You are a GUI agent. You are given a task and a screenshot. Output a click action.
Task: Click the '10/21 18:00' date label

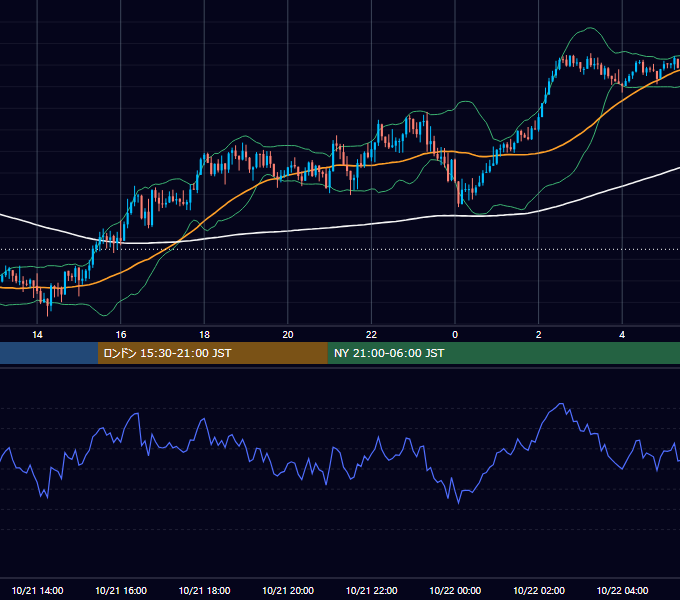point(204,590)
